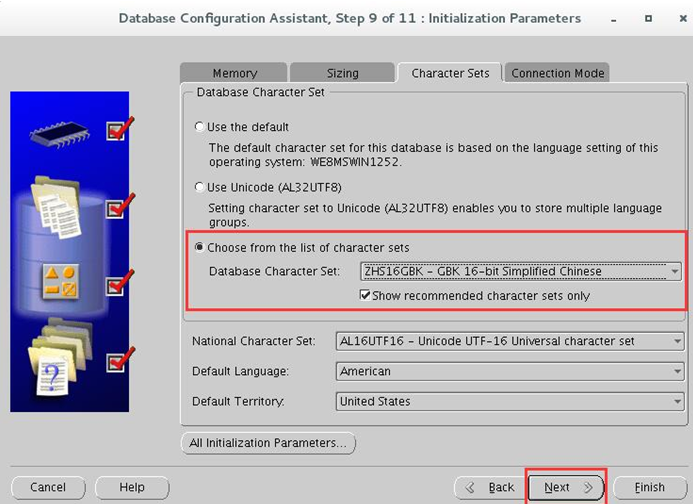
Task: Open the Default Language dropdown
Action: (510, 371)
